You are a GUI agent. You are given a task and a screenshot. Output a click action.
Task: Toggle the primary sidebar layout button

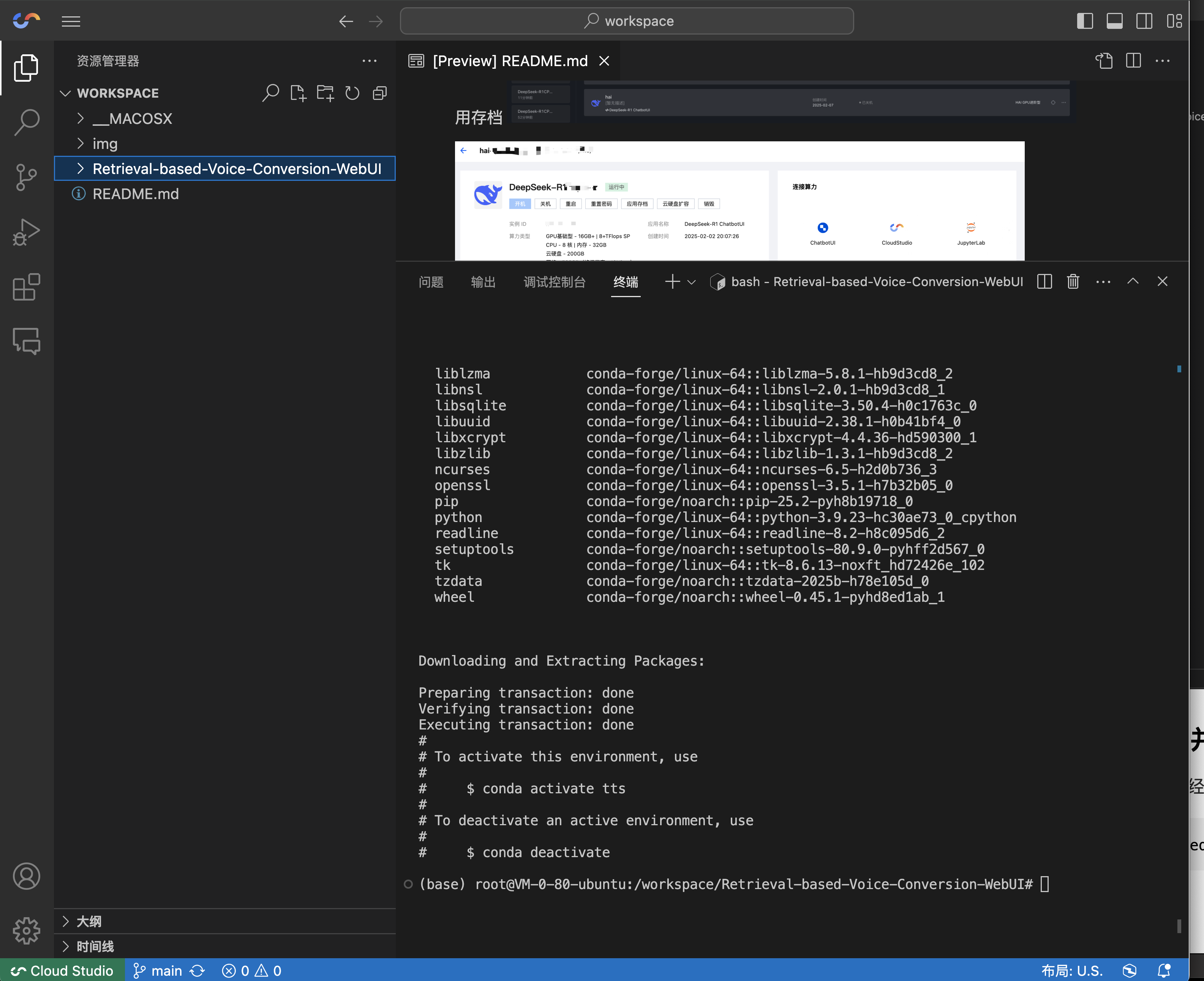(1085, 22)
